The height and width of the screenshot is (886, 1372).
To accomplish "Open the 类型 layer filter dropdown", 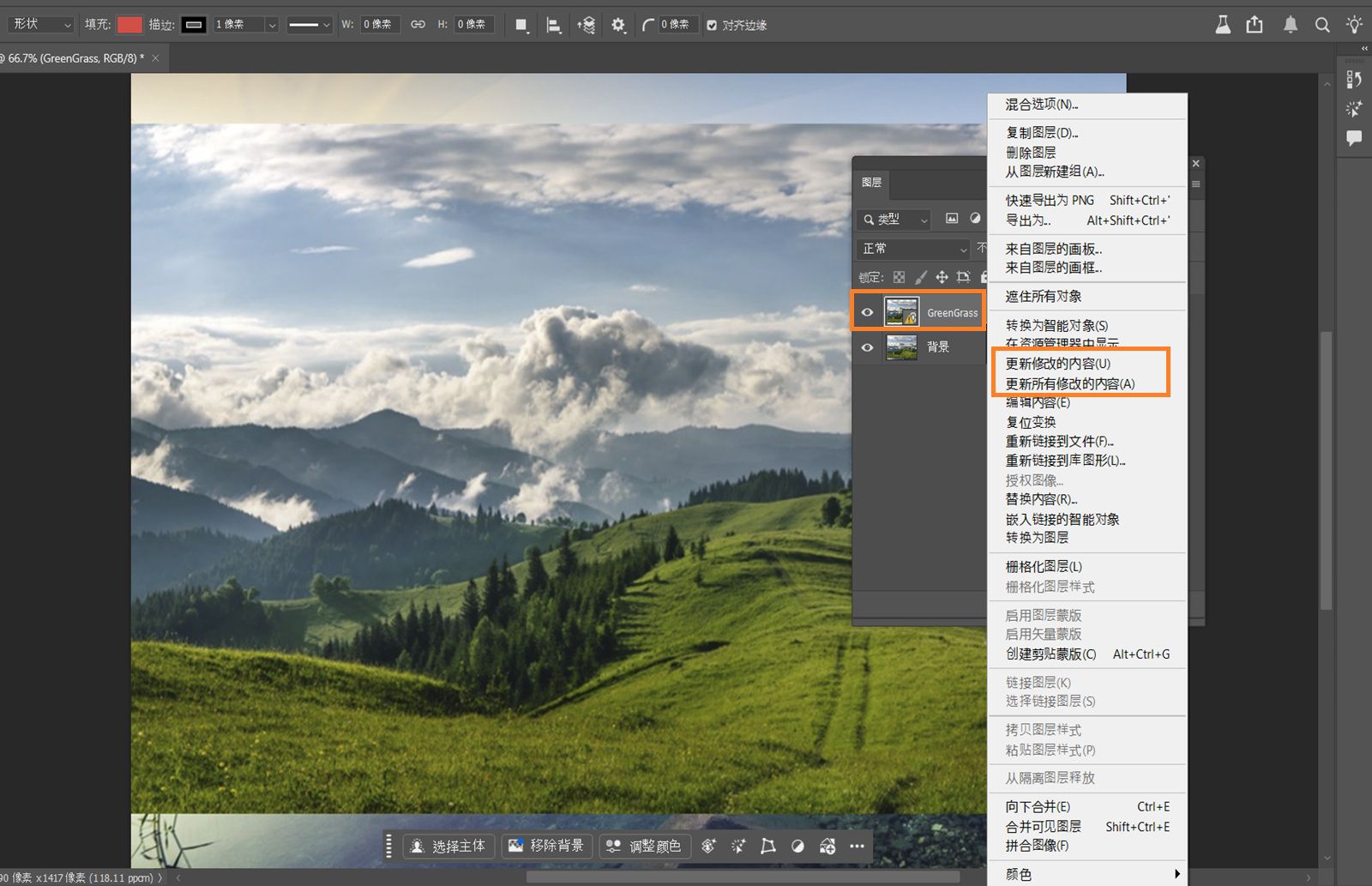I will pyautogui.click(x=895, y=220).
